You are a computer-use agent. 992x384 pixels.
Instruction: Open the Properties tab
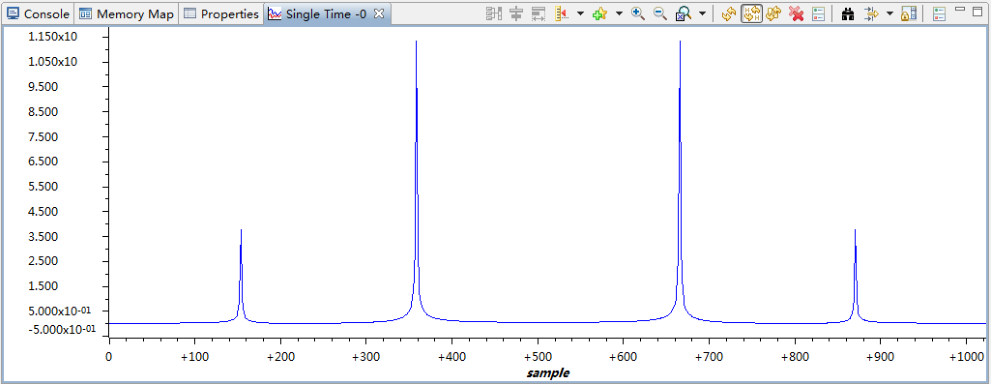click(x=221, y=14)
